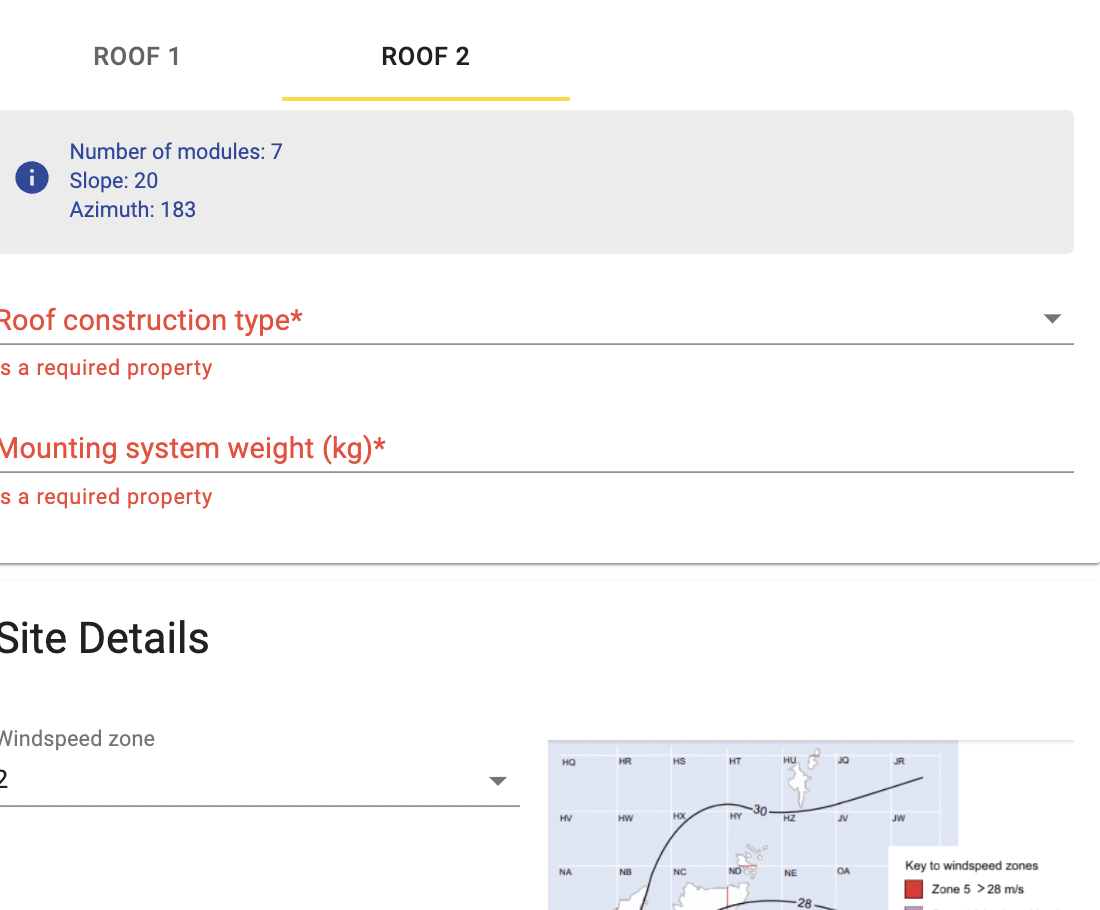This screenshot has height=910, width=1100.
Task: Open the Windspeed zone dropdown arrow
Action: [x=497, y=781]
